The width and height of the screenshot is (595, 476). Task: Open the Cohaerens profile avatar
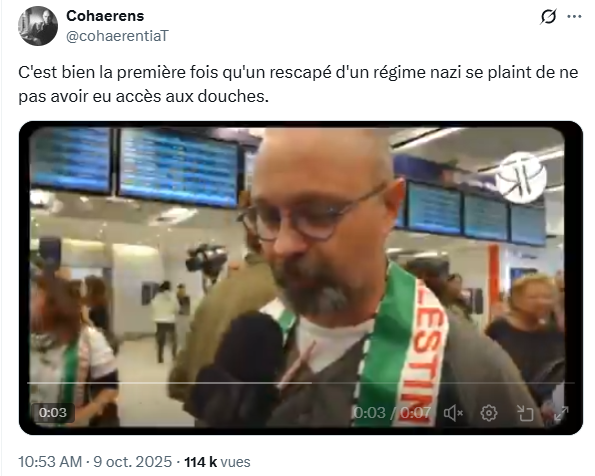(38, 26)
